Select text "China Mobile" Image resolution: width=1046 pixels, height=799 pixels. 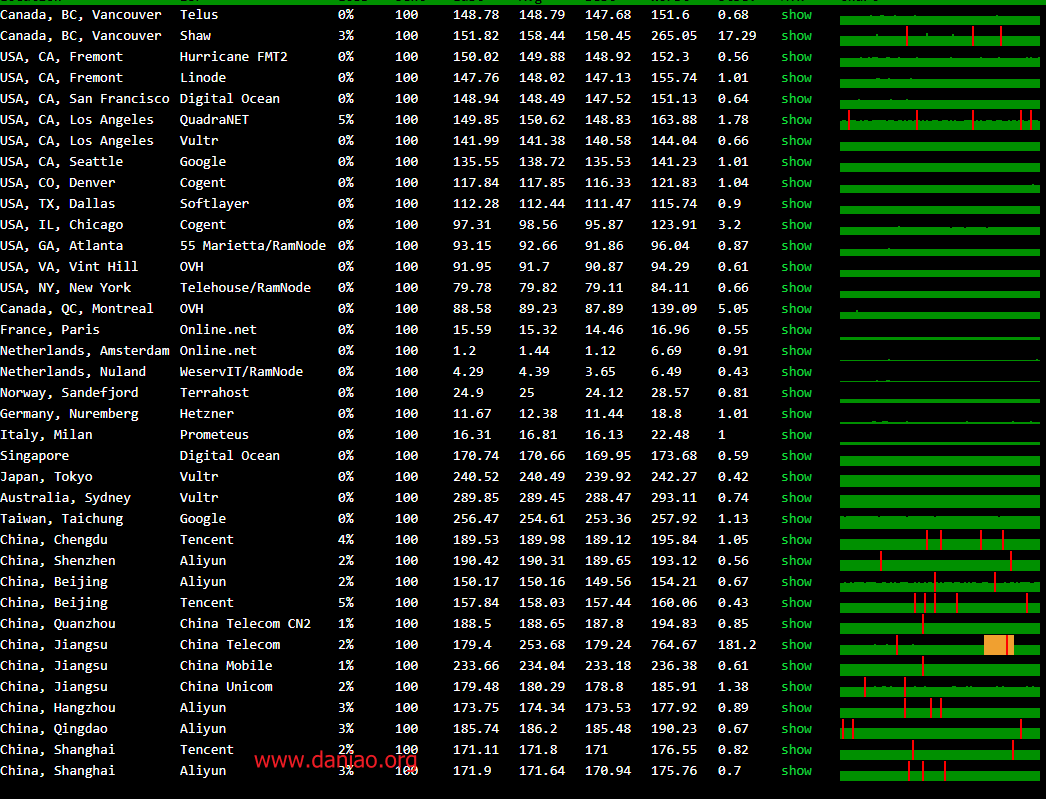(226, 666)
